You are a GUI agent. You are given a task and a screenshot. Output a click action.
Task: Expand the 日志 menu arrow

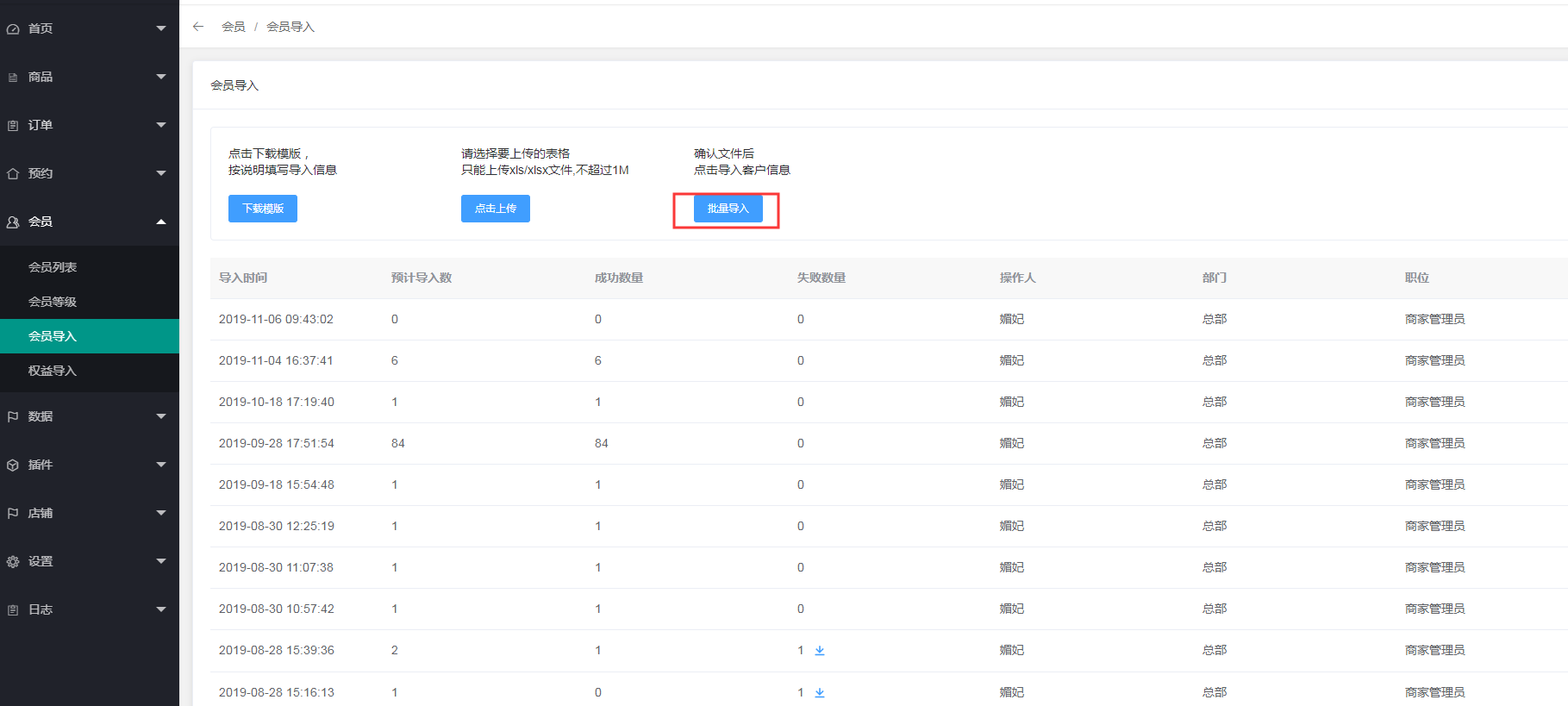(161, 609)
